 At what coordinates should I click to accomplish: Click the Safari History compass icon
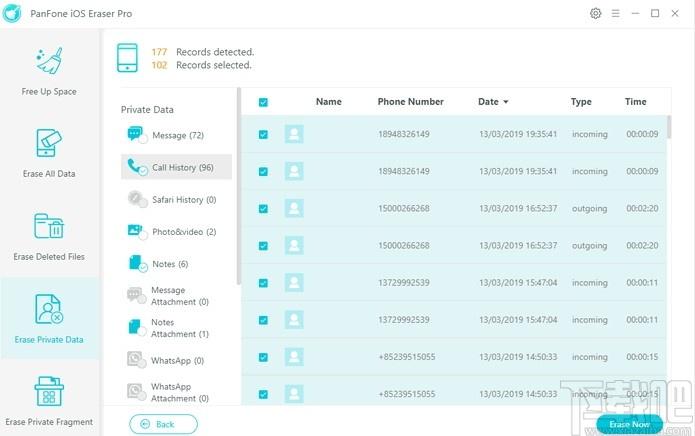point(136,199)
